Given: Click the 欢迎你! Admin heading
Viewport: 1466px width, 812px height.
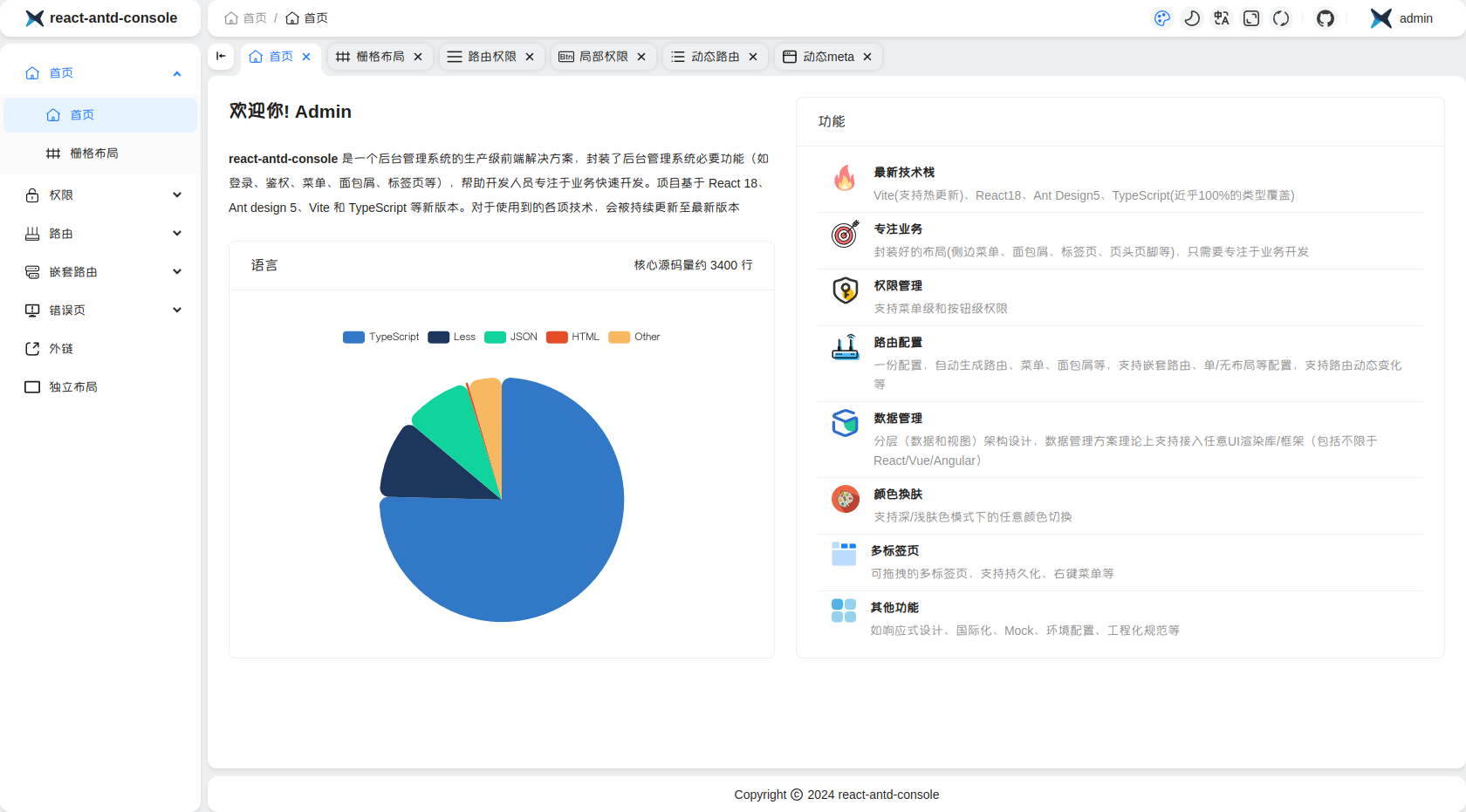Looking at the screenshot, I should tap(290, 112).
